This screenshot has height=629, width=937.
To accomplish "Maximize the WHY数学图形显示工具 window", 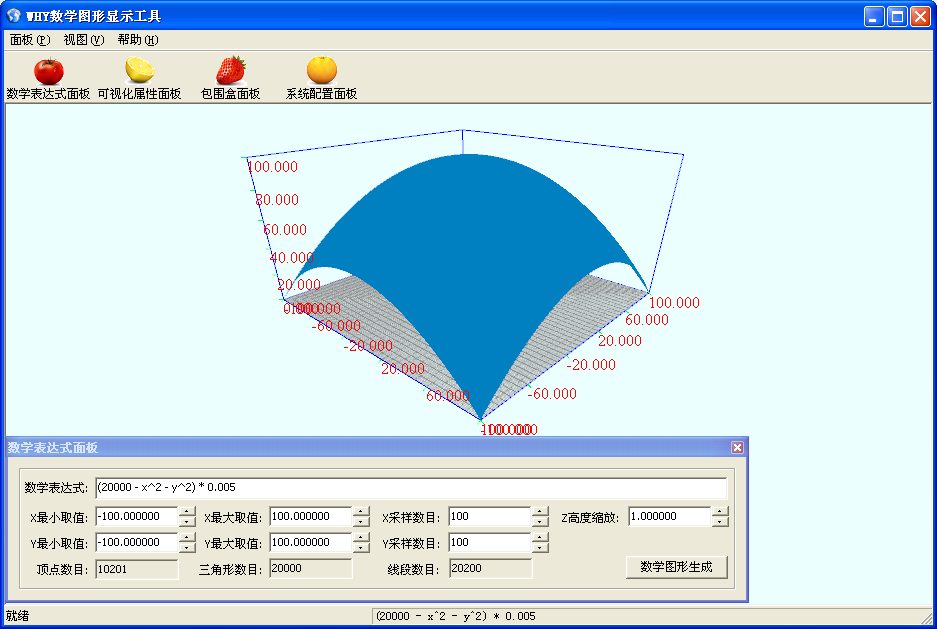I will [897, 16].
